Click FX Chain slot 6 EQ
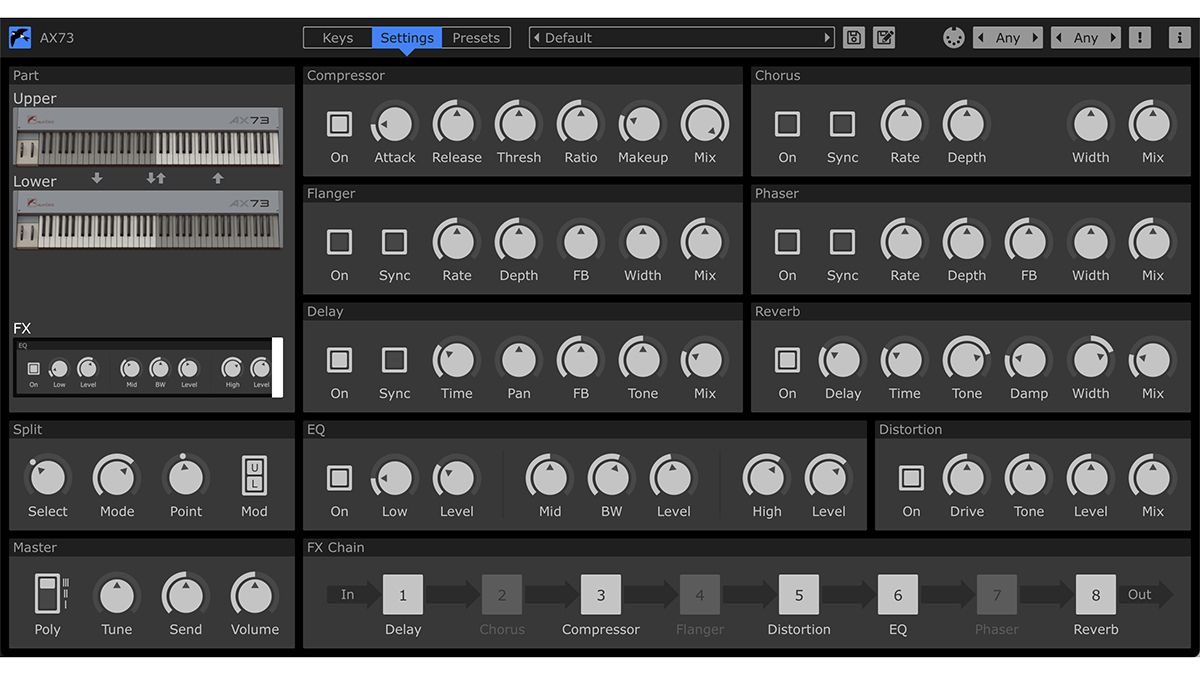This screenshot has width=1200, height=675. pyautogui.click(x=898, y=594)
